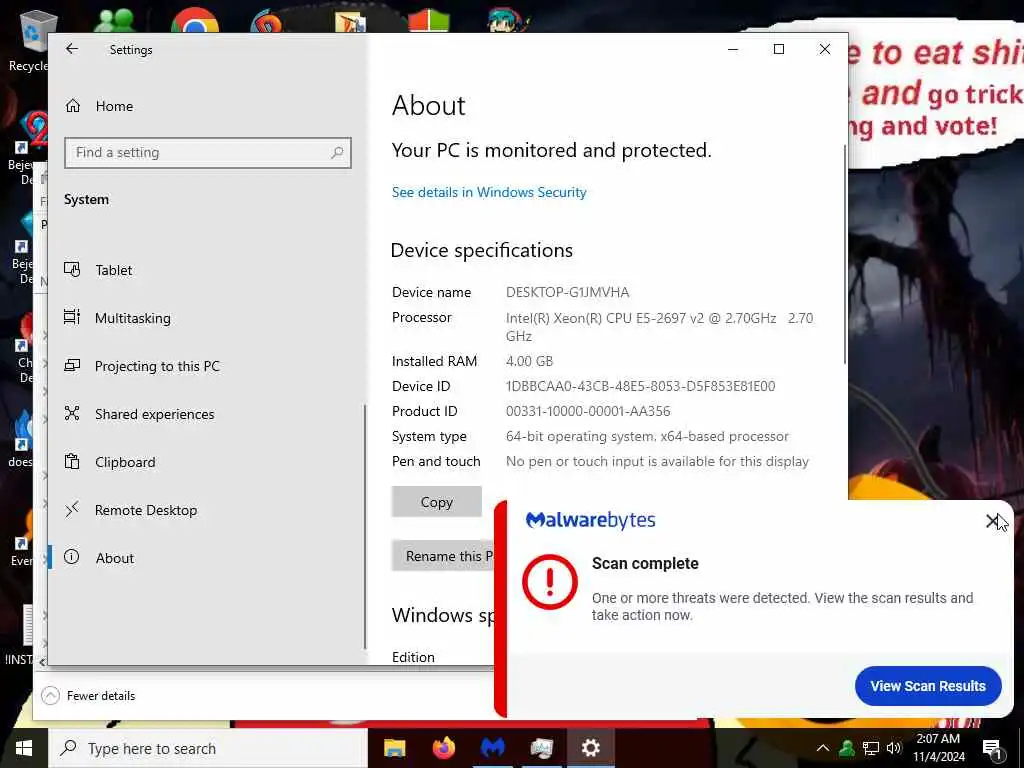Select Device ID value 1DBBCAA0-43CB-48E5-8053-D5F853E81E00

click(x=641, y=387)
